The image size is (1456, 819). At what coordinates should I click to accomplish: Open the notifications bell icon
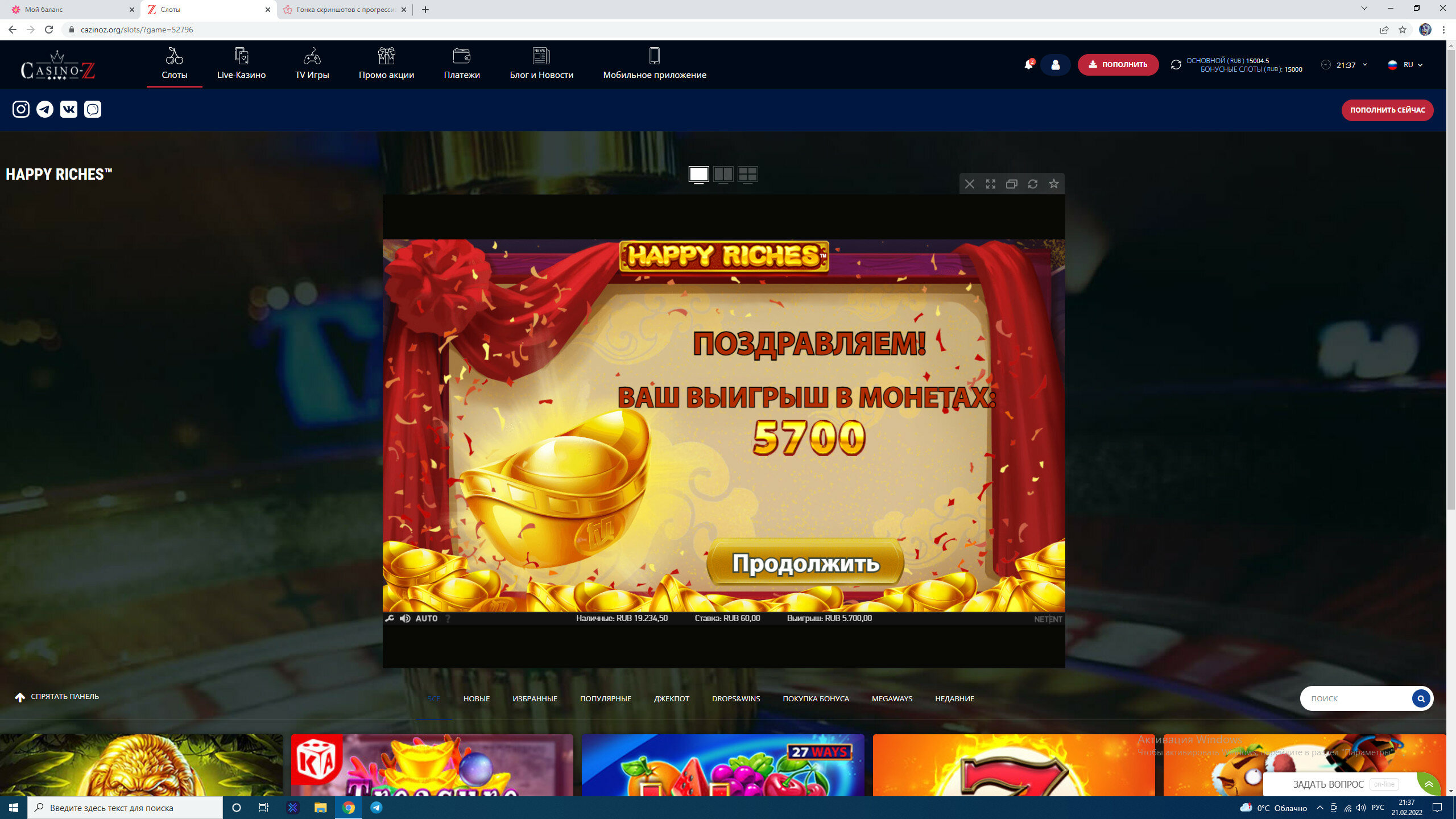point(1028,65)
